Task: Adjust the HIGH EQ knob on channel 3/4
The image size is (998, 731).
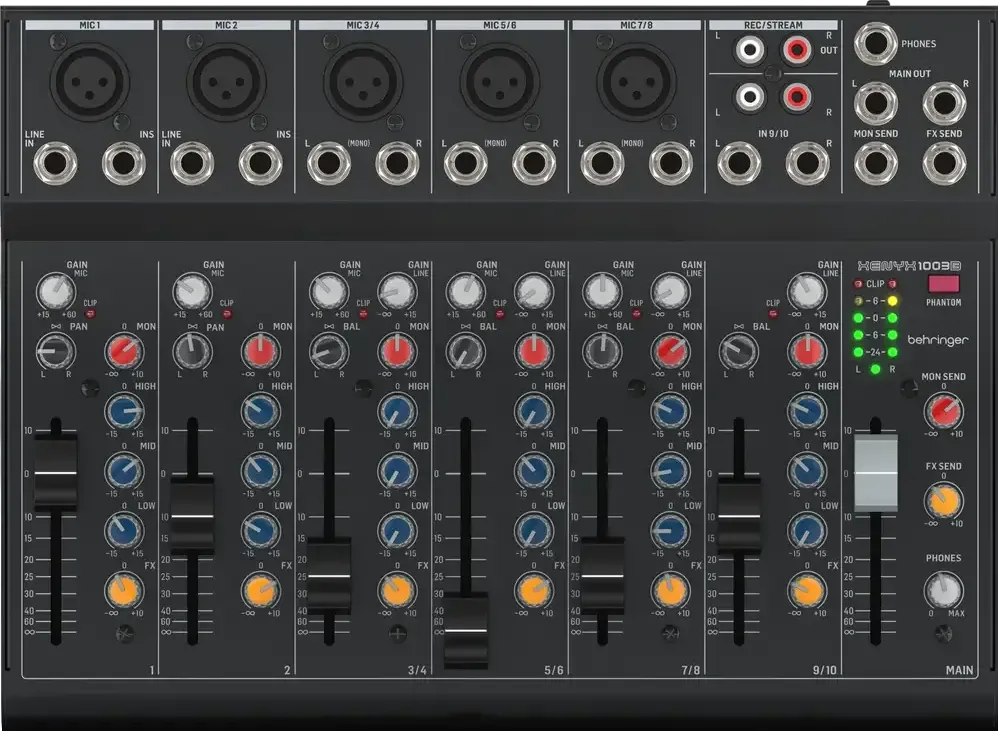Action: coord(398,411)
